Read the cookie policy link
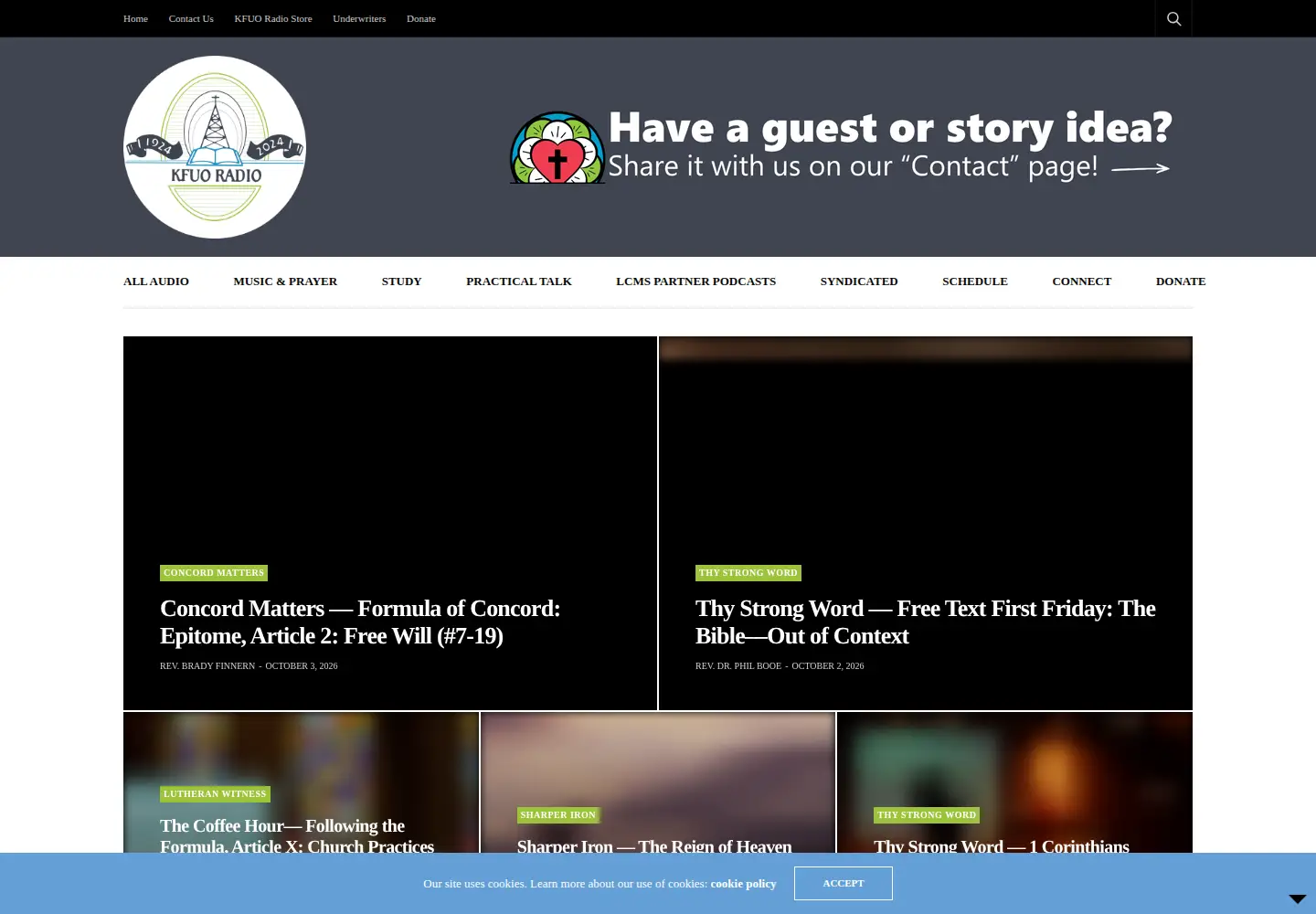1316x914 pixels. coord(743,884)
